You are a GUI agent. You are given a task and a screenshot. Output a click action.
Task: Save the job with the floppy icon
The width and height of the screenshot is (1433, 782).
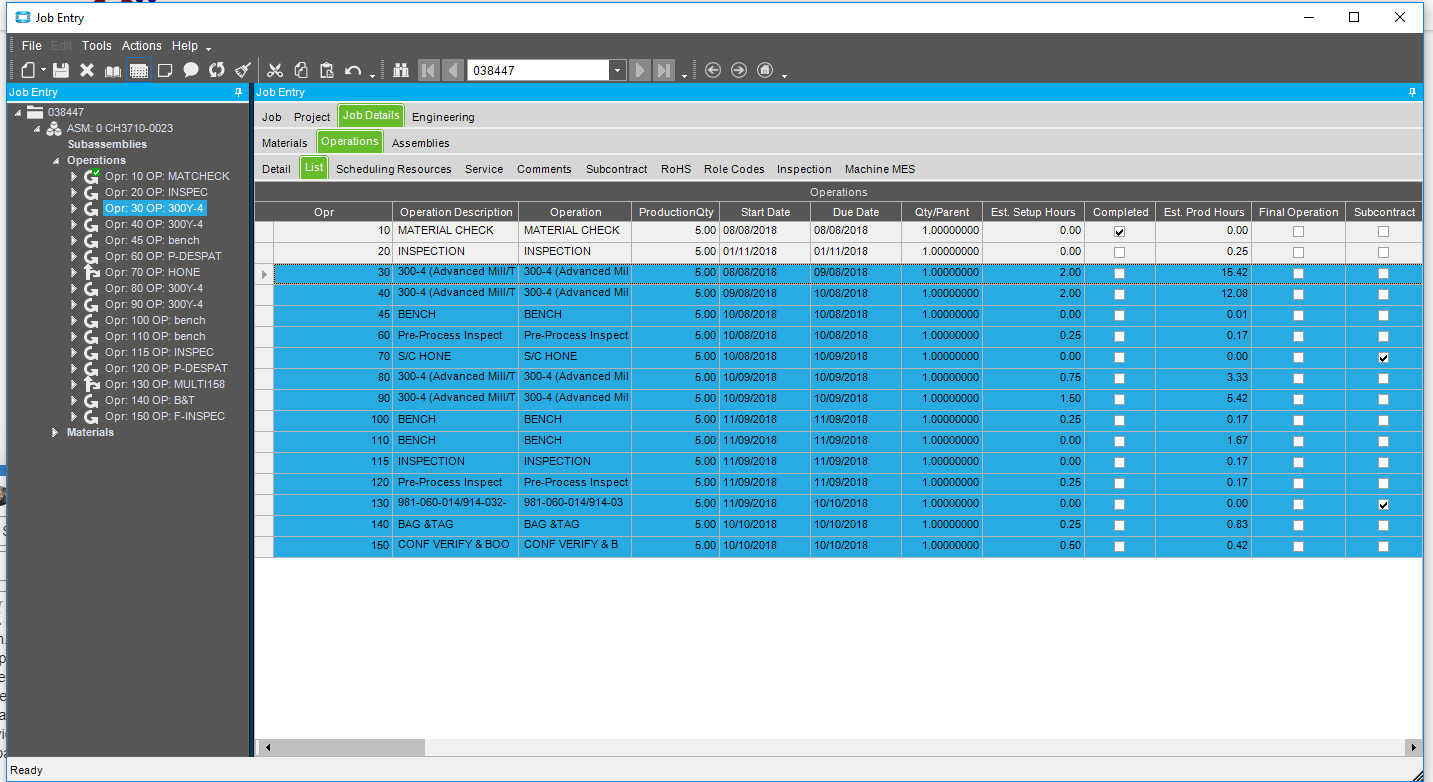61,70
